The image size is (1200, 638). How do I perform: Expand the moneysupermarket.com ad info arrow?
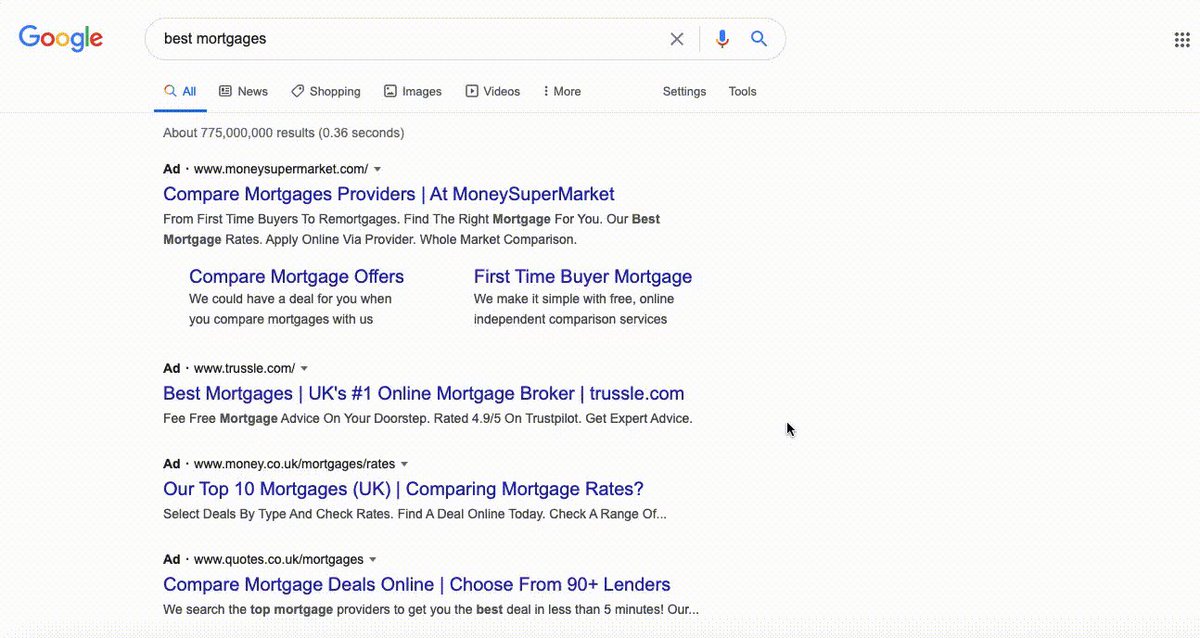(377, 169)
